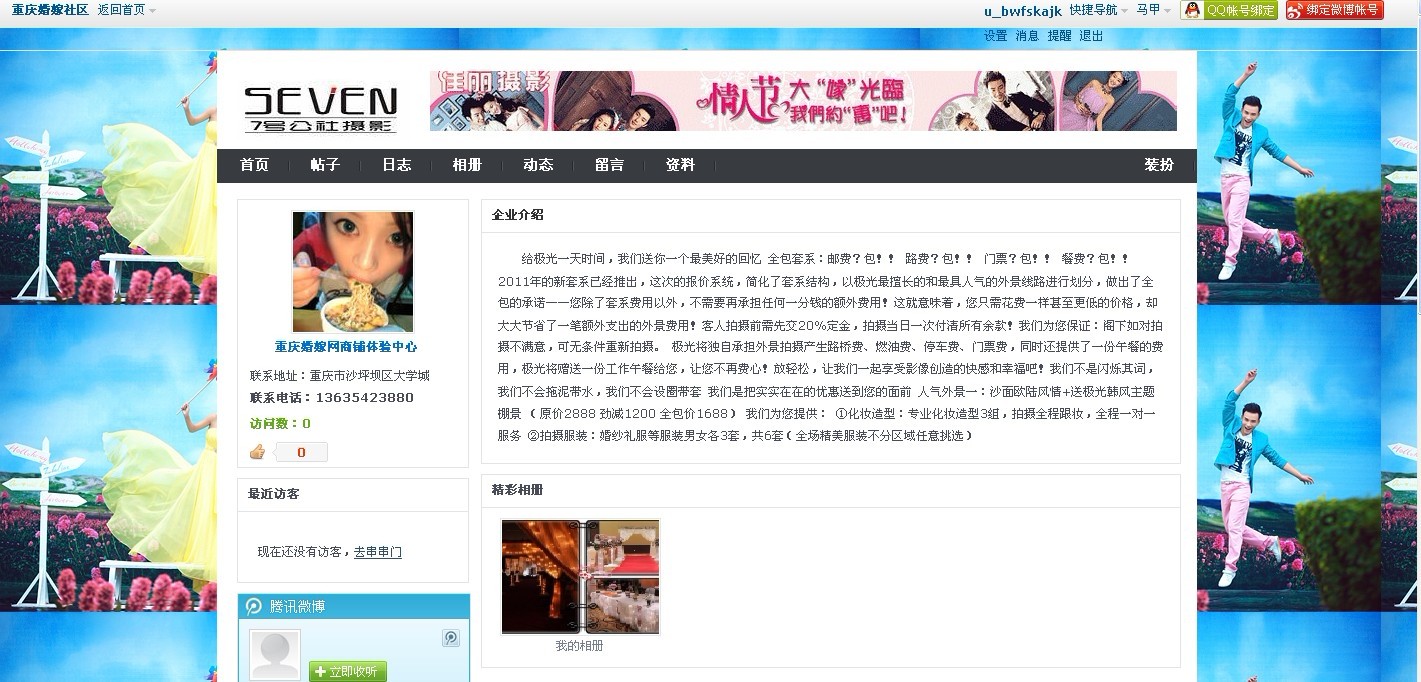Open the 消息 link
This screenshot has width=1421, height=682.
coord(1027,36)
